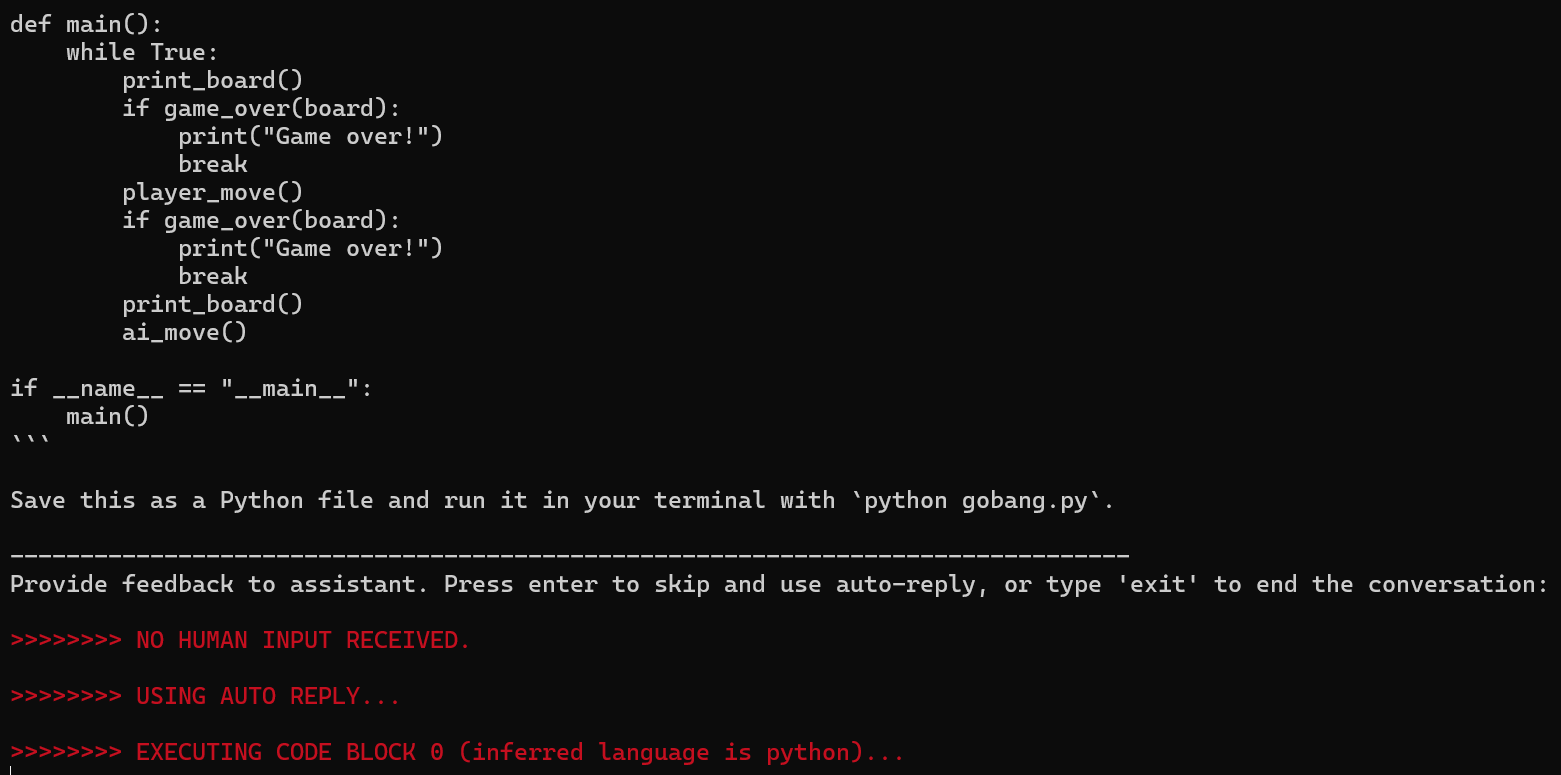Click the second print("Game over!") line
Screen dimensions: 1561x775
(x=310, y=248)
